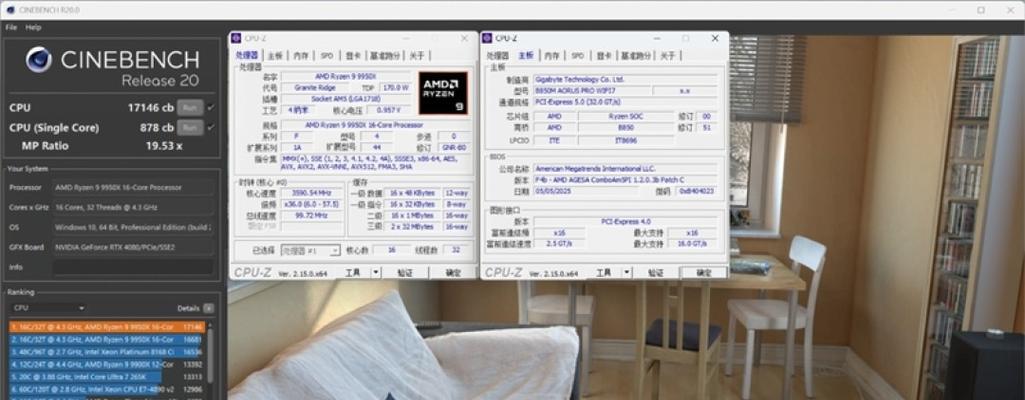Click the PCI-Express 4.0 graphic interface version
This screenshot has width=1025, height=400.
coord(625,222)
